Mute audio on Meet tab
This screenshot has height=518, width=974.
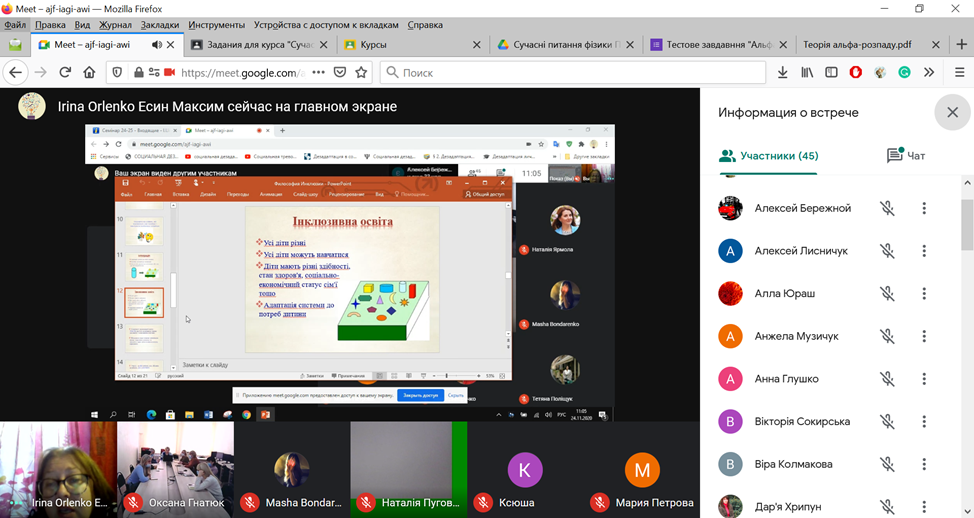point(157,45)
